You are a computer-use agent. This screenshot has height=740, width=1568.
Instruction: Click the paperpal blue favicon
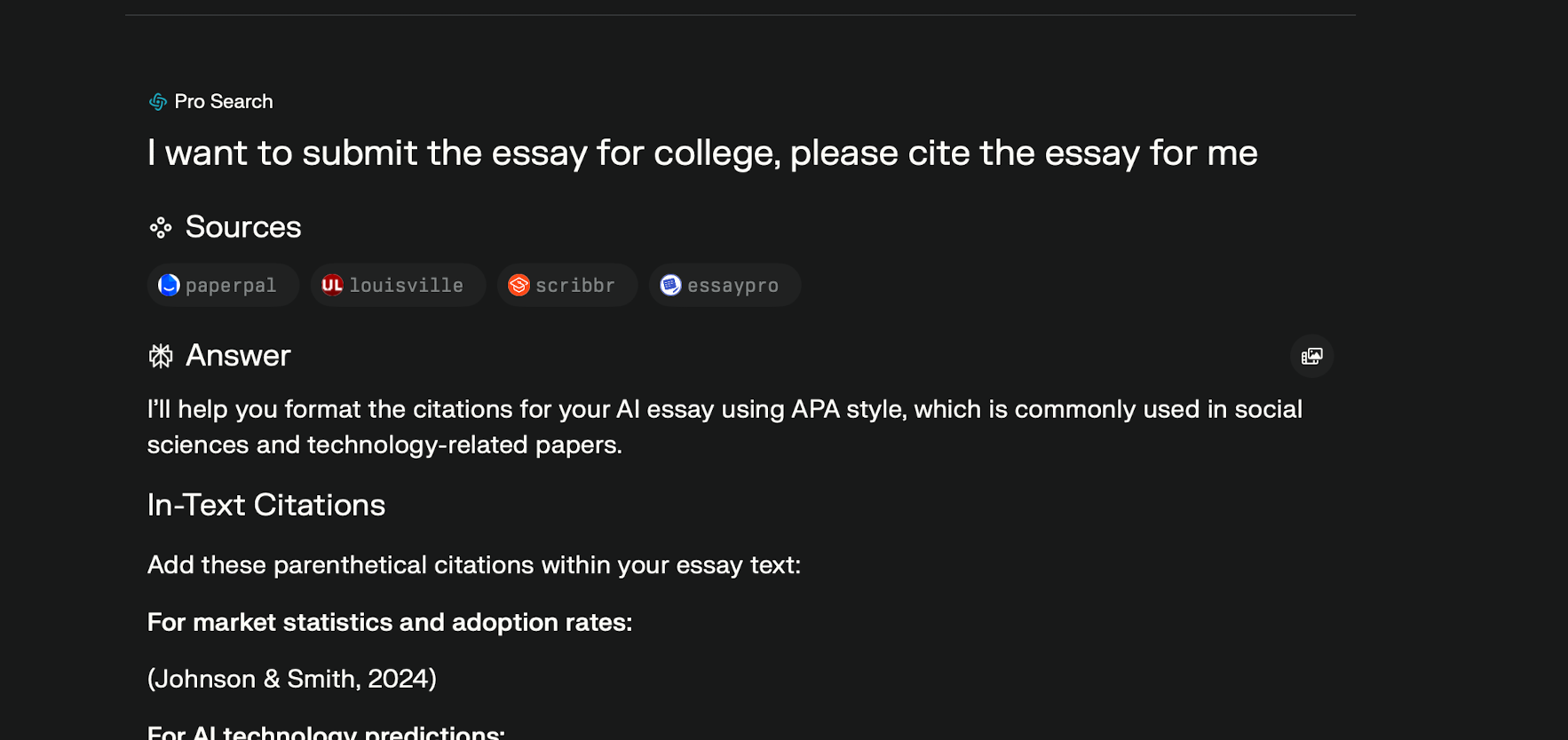[x=169, y=285]
